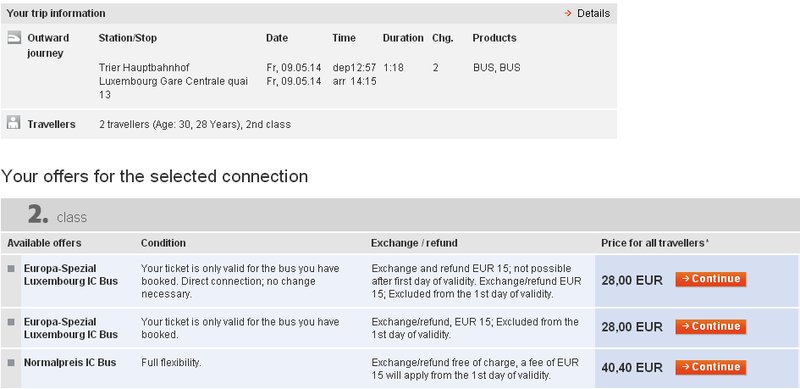800x389 pixels.
Task: Click the Price for all travellers header
Action: click(655, 243)
